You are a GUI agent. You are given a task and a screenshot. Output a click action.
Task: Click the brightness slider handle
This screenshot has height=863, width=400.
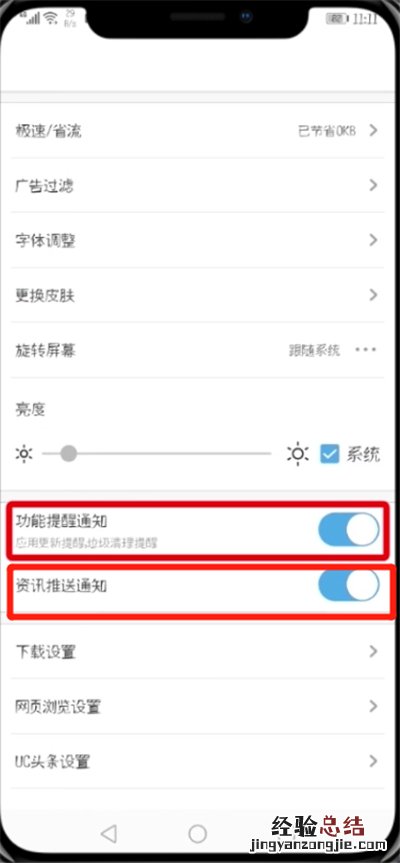coord(69,454)
